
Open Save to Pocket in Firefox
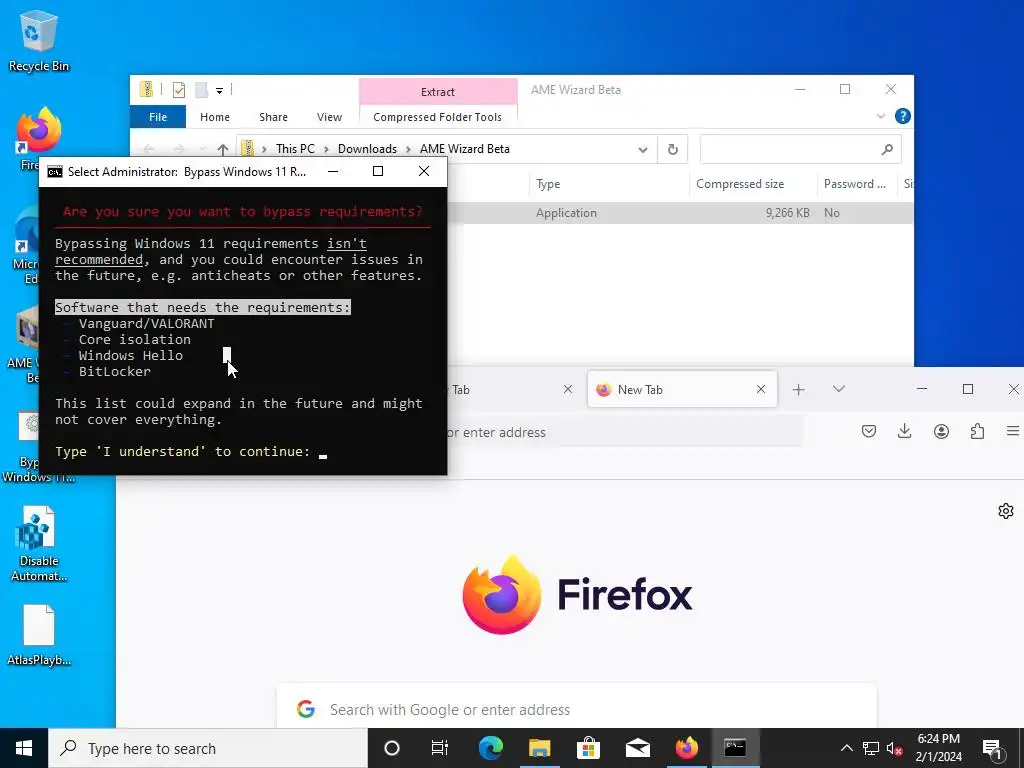coord(869,431)
